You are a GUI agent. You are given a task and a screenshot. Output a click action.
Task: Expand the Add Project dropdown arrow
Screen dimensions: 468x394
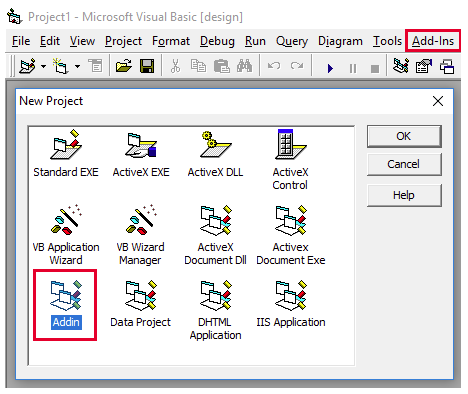pos(43,66)
